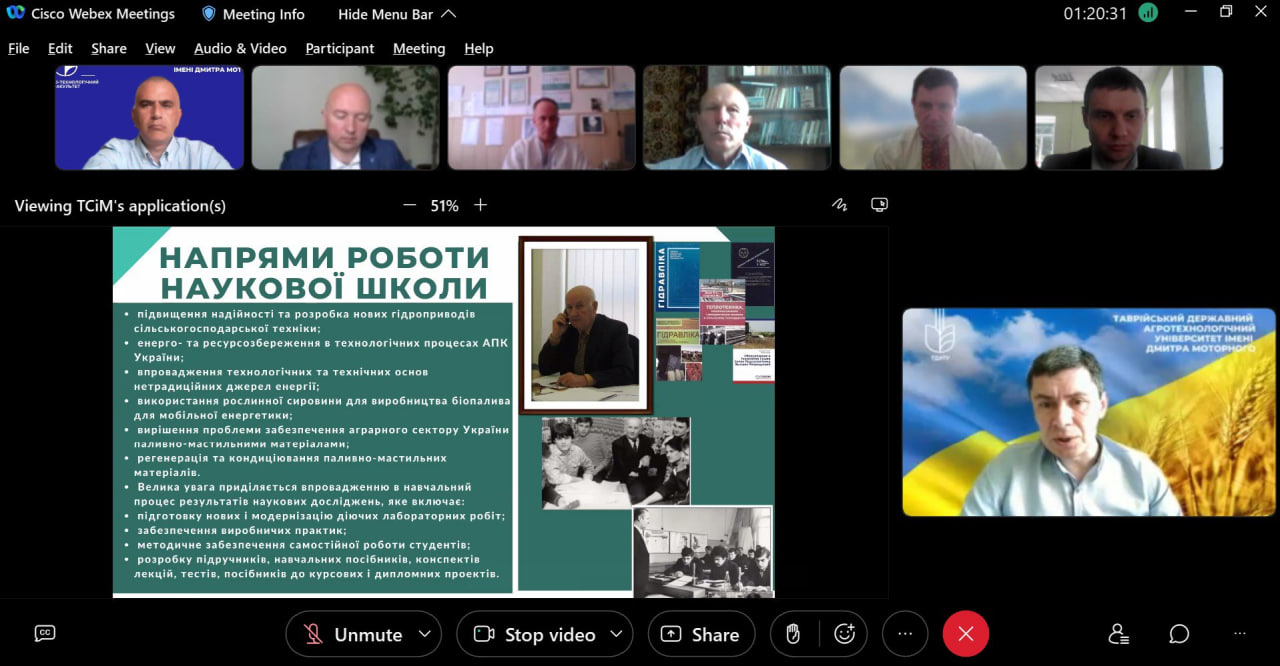
Task: Open the File menu
Action: pos(19,48)
